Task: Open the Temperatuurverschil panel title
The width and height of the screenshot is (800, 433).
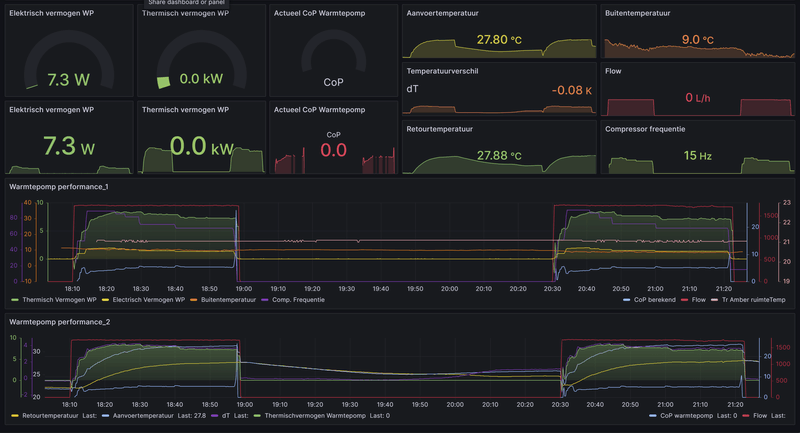Action: [x=442, y=71]
